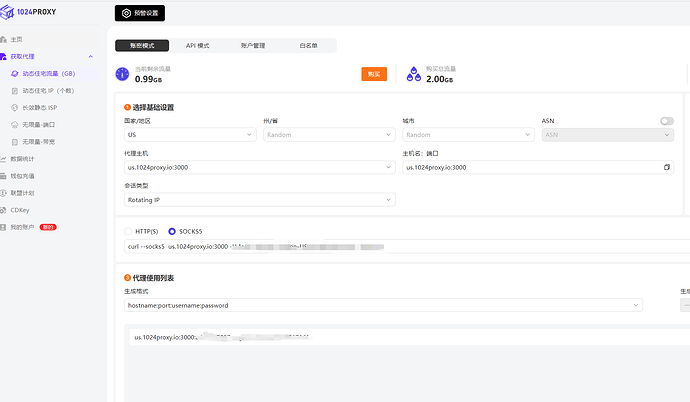The width and height of the screenshot is (690, 402).
Task: Collapse the Get Proxy sidebar section
Action: (91, 56)
